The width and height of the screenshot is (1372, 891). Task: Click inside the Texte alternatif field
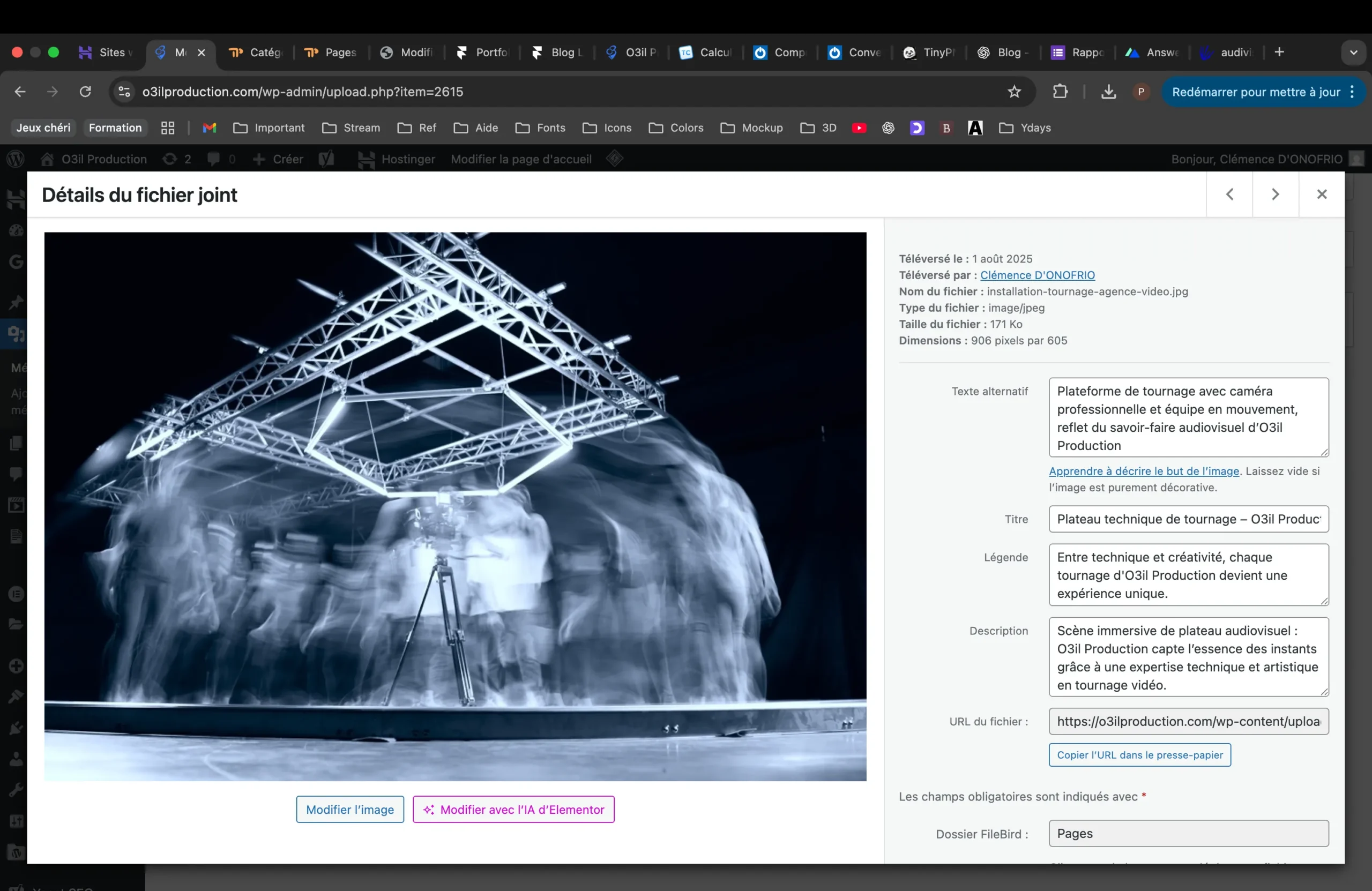click(1189, 417)
